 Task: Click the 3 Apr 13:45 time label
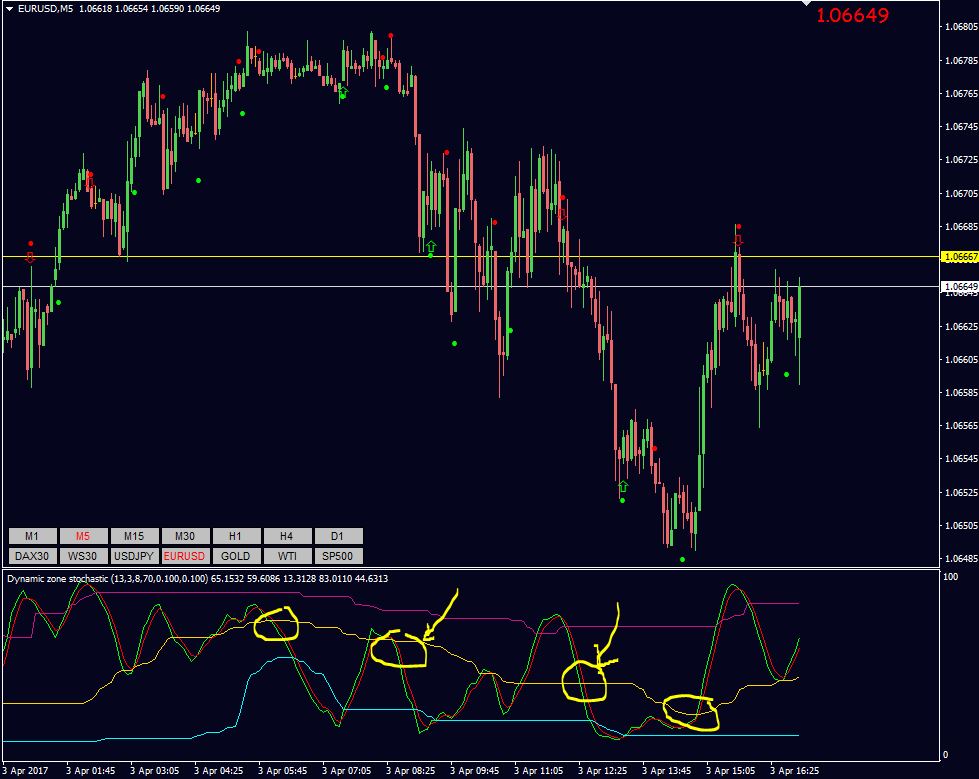pyautogui.click(x=666, y=771)
